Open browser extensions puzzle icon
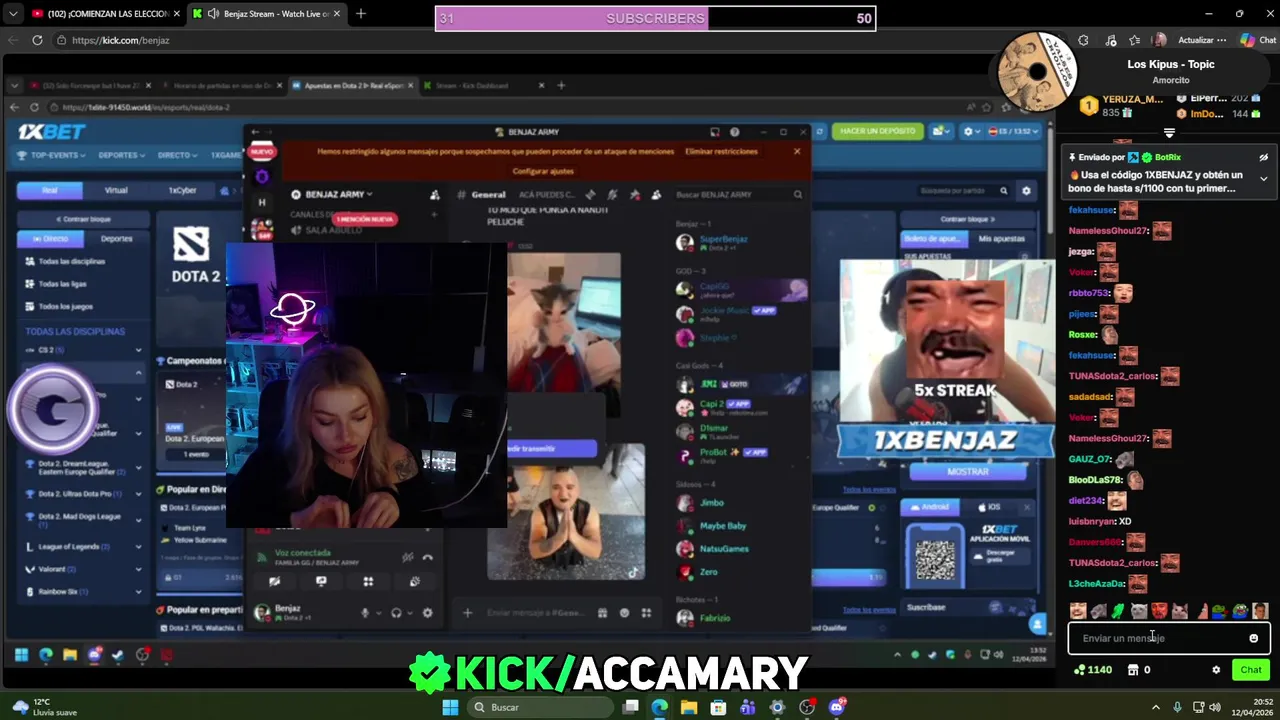The image size is (1280, 720). click(x=1083, y=40)
